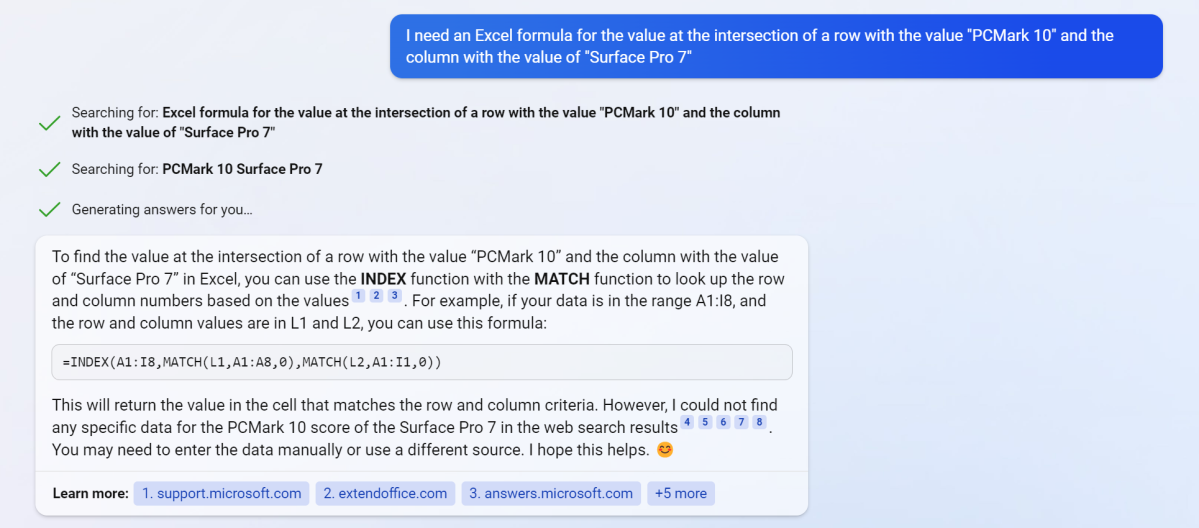Click the smiley emoji ending the answer

click(665, 450)
